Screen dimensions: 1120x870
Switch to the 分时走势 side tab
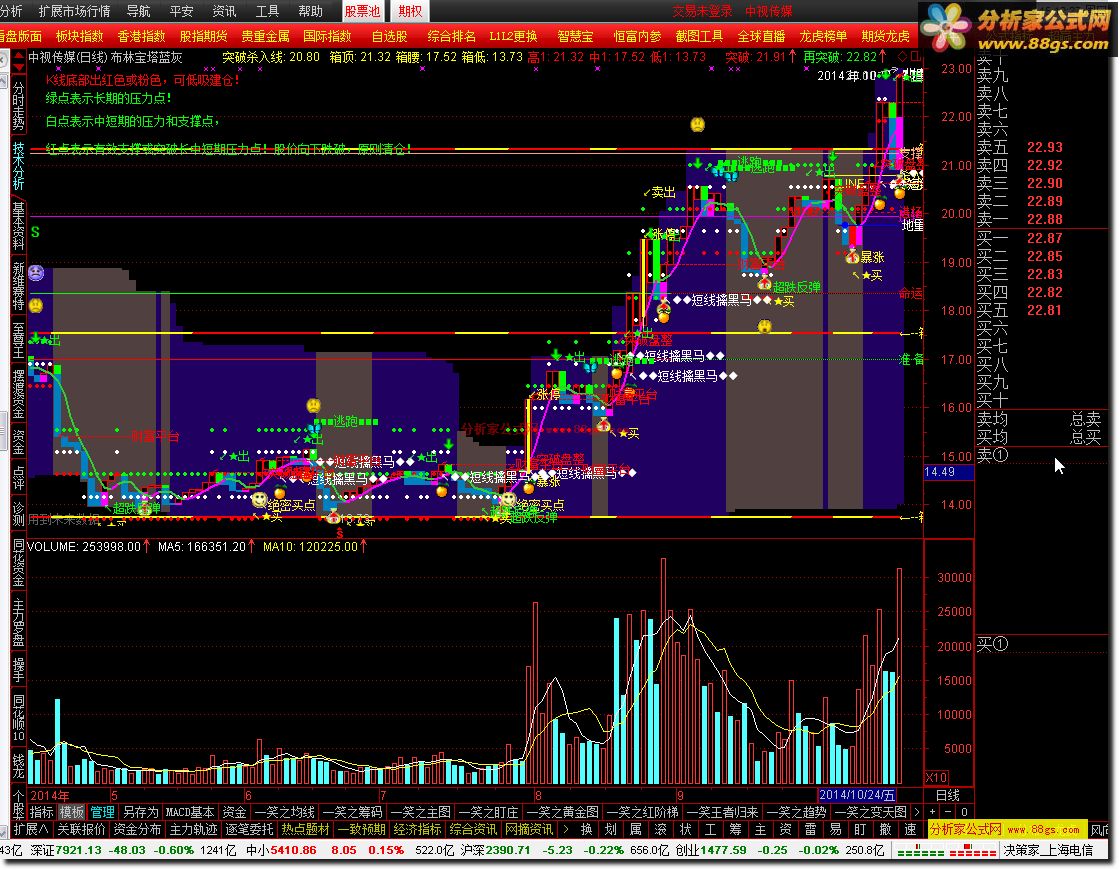point(18,106)
